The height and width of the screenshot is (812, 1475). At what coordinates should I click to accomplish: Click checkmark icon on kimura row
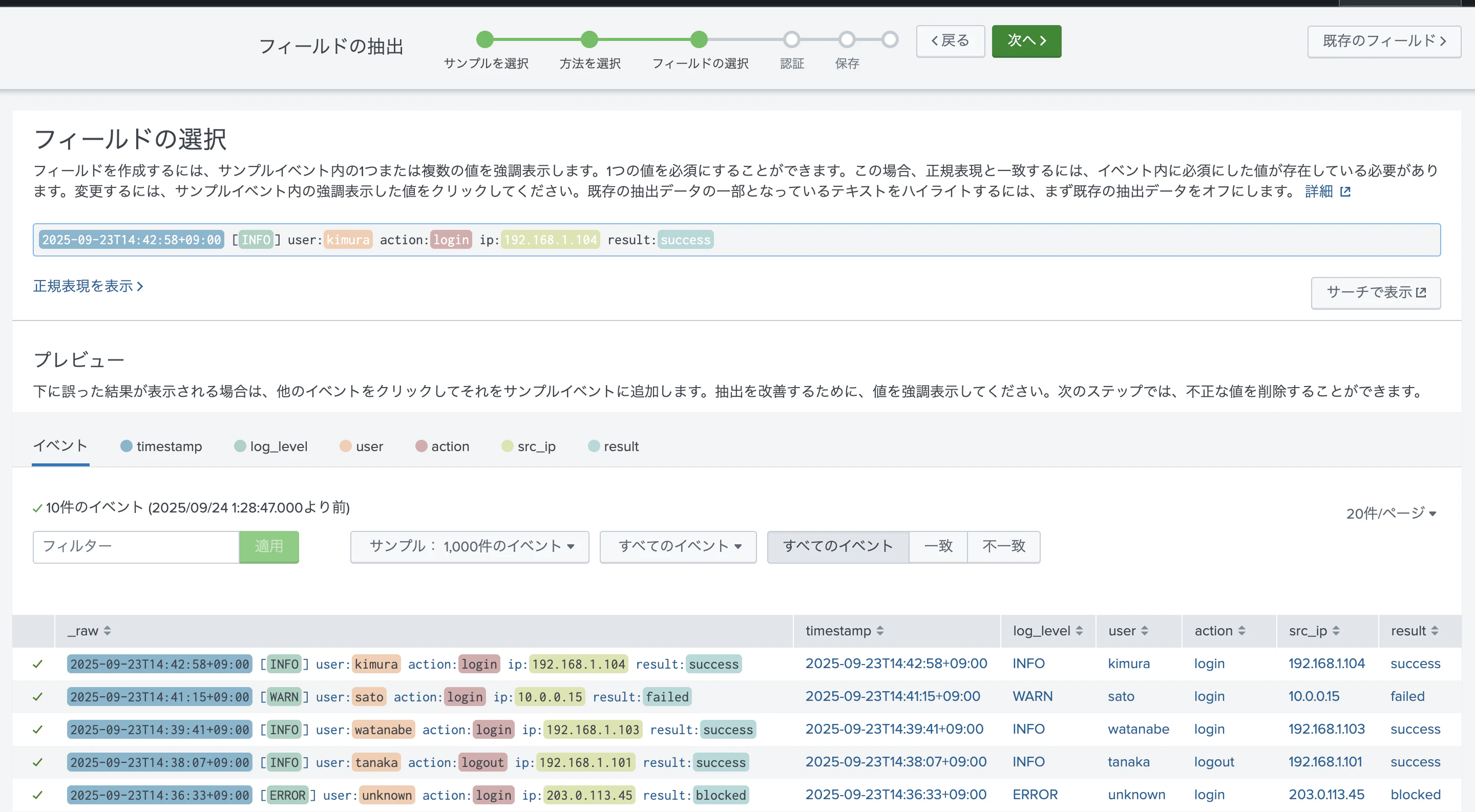38,664
